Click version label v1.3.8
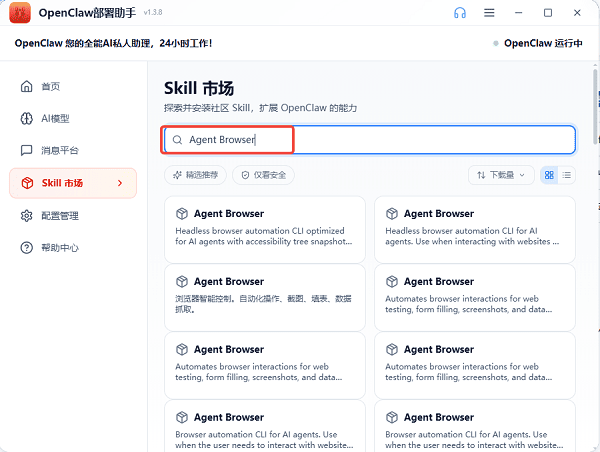The height and width of the screenshot is (452, 600). click(x=153, y=13)
